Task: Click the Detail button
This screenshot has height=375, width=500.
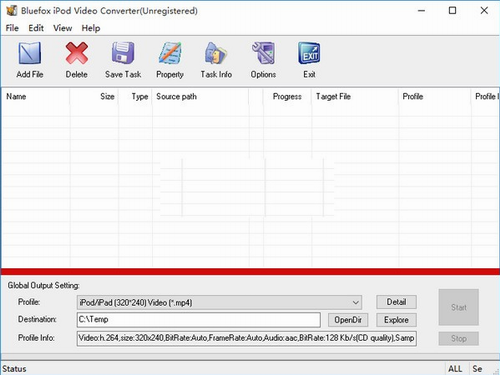Action: click(396, 302)
